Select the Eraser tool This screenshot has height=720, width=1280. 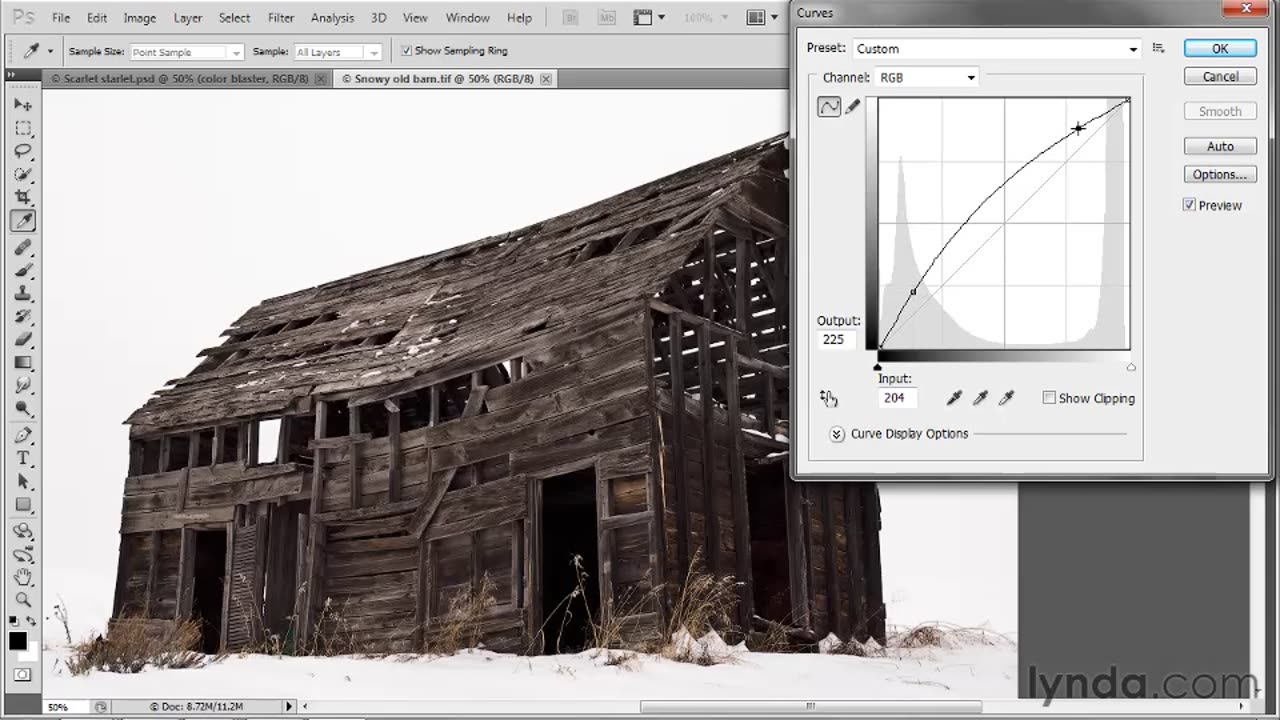pyautogui.click(x=22, y=339)
